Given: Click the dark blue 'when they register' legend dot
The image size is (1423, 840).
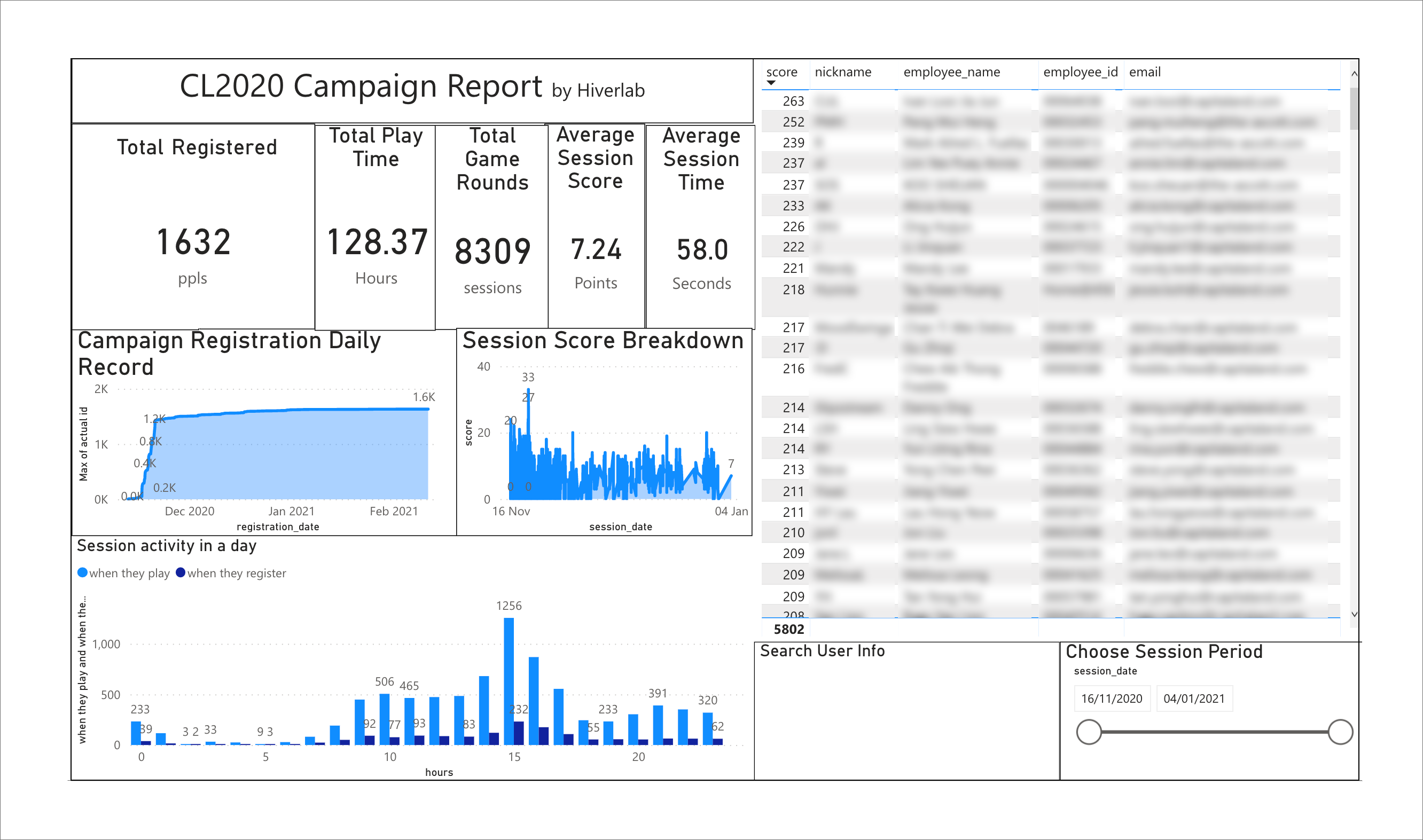Looking at the screenshot, I should tap(181, 572).
